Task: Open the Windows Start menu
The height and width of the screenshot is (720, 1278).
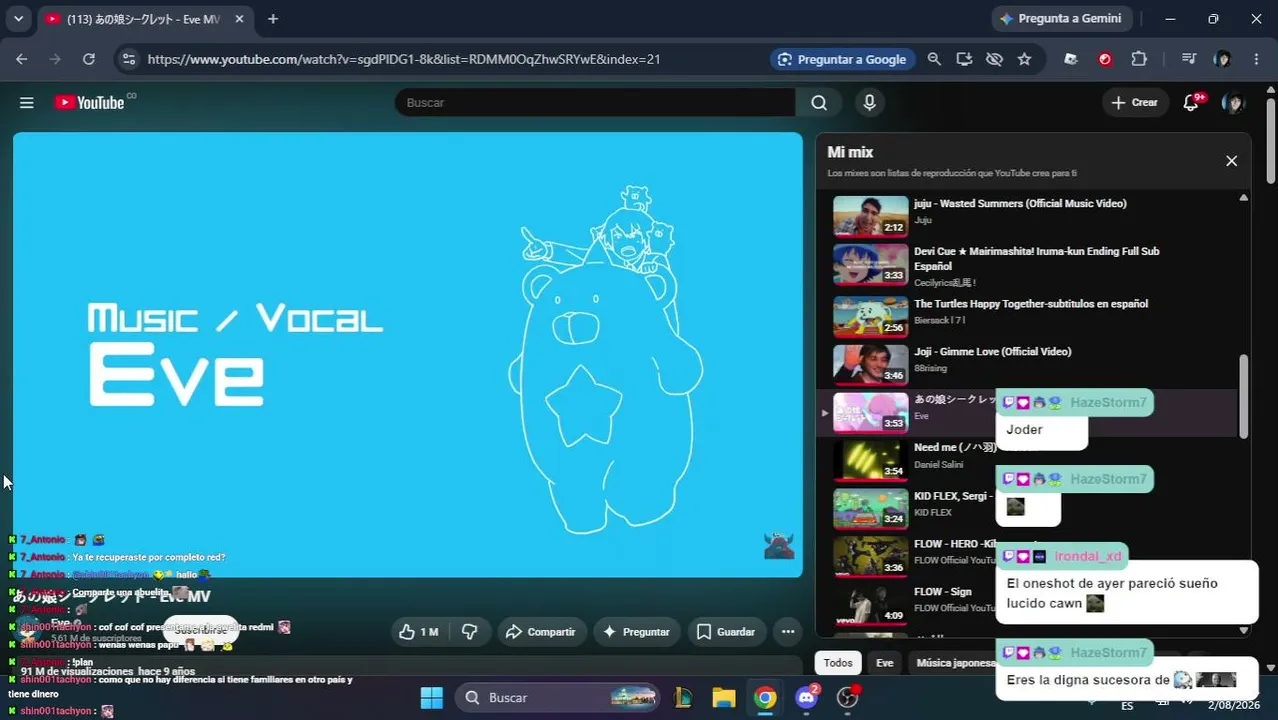Action: [x=431, y=697]
